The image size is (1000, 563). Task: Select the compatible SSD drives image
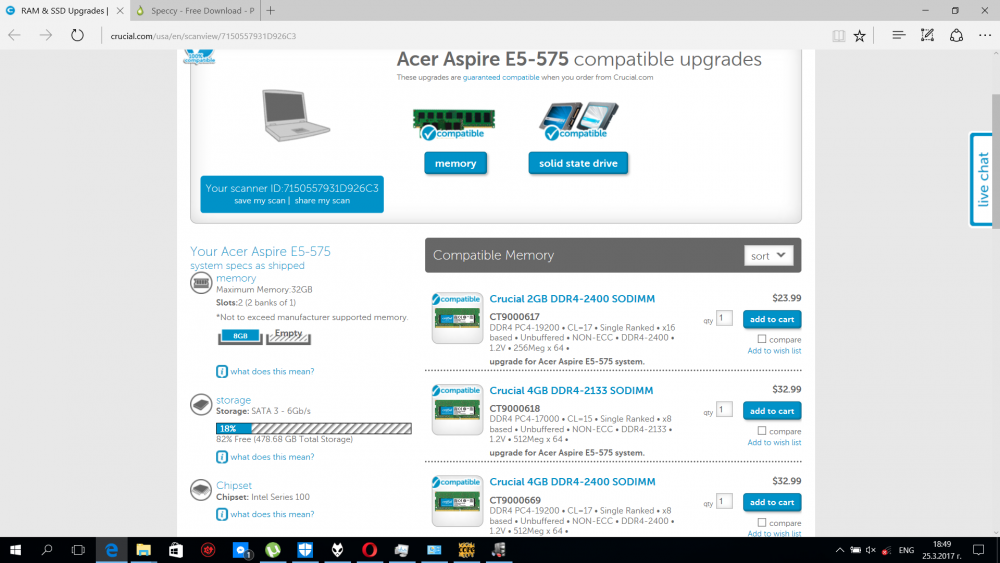(x=578, y=121)
